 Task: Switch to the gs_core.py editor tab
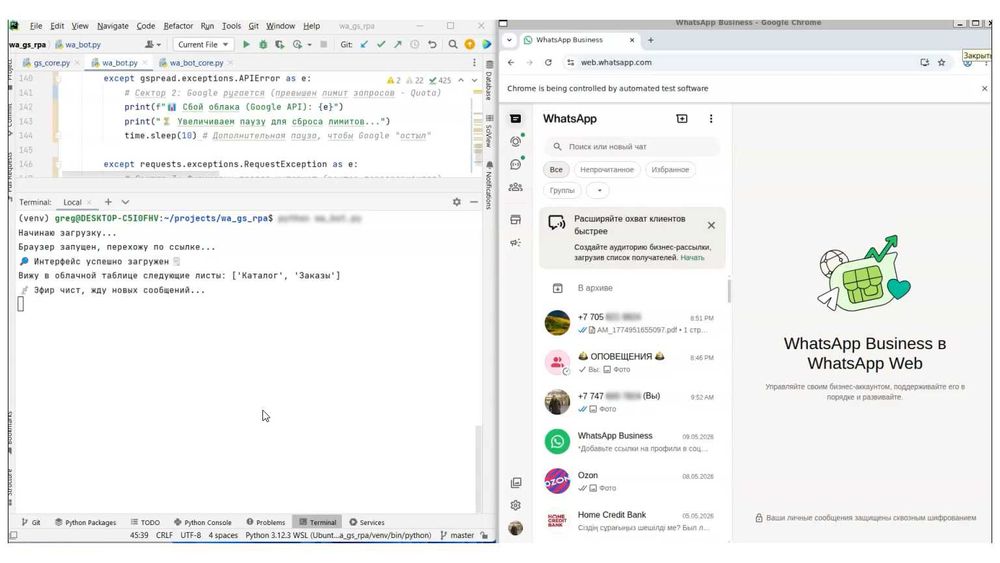[x=51, y=62]
